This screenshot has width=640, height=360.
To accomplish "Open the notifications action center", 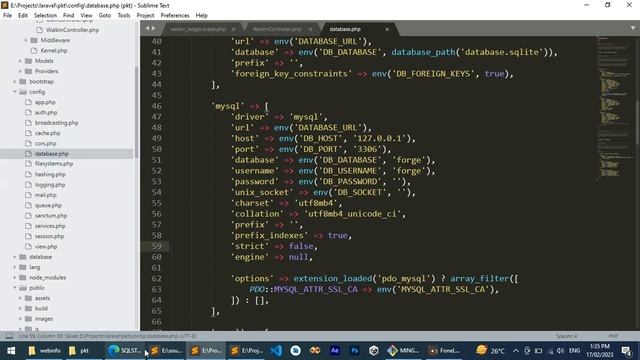I will click(626, 351).
